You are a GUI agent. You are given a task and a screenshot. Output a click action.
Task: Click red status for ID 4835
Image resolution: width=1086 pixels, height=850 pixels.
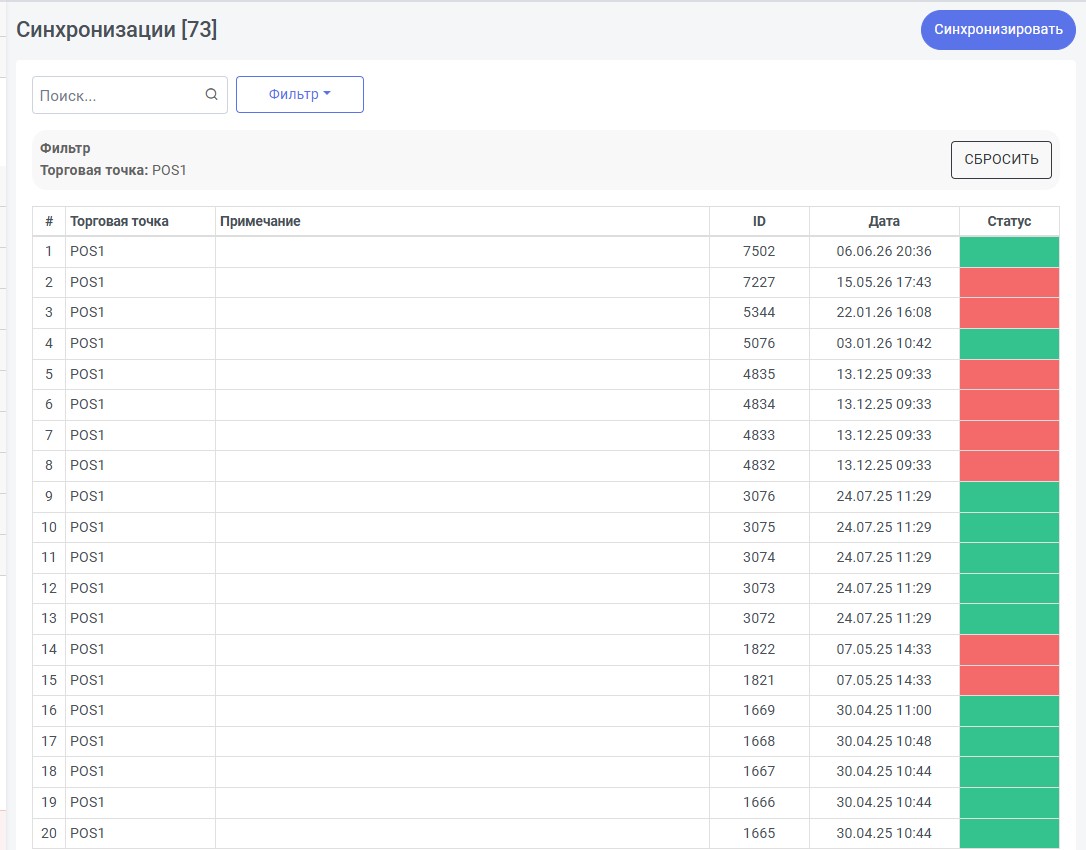click(1009, 374)
